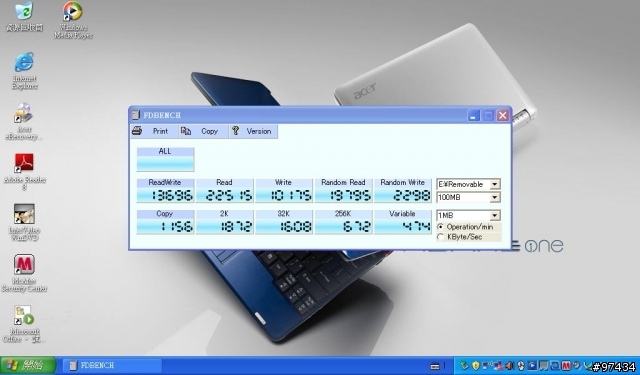Image resolution: width=640 pixels, height=375 pixels.
Task: Click the Print toolbar button in FDBENCH
Action: [154, 131]
